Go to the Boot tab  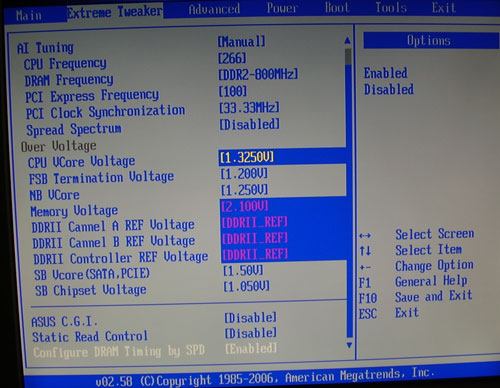[337, 8]
